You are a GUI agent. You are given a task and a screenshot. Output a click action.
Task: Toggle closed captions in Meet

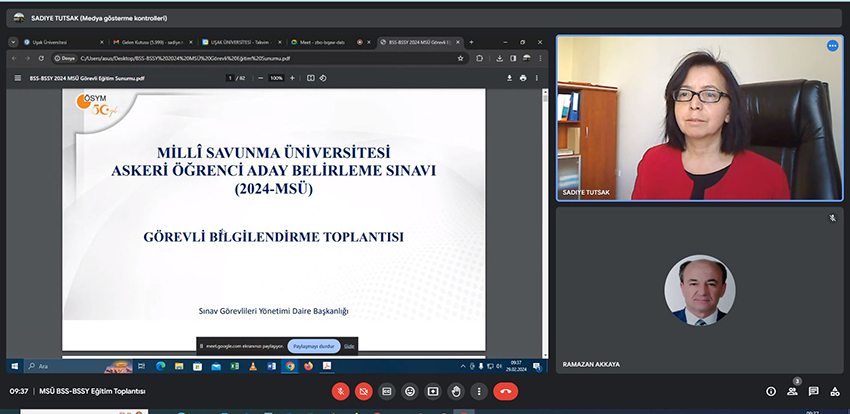387,391
